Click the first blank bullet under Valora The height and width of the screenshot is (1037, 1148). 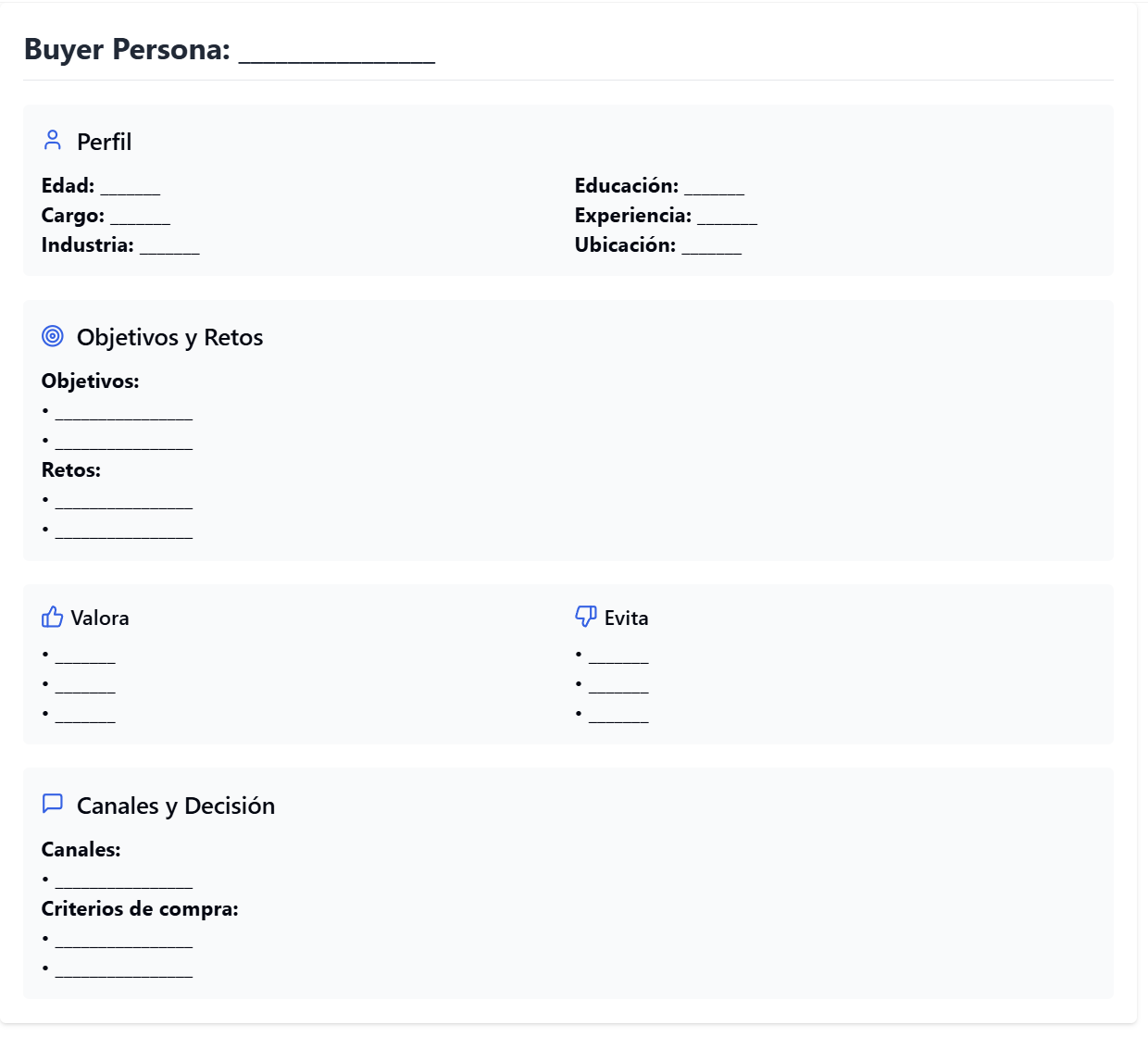click(85, 656)
